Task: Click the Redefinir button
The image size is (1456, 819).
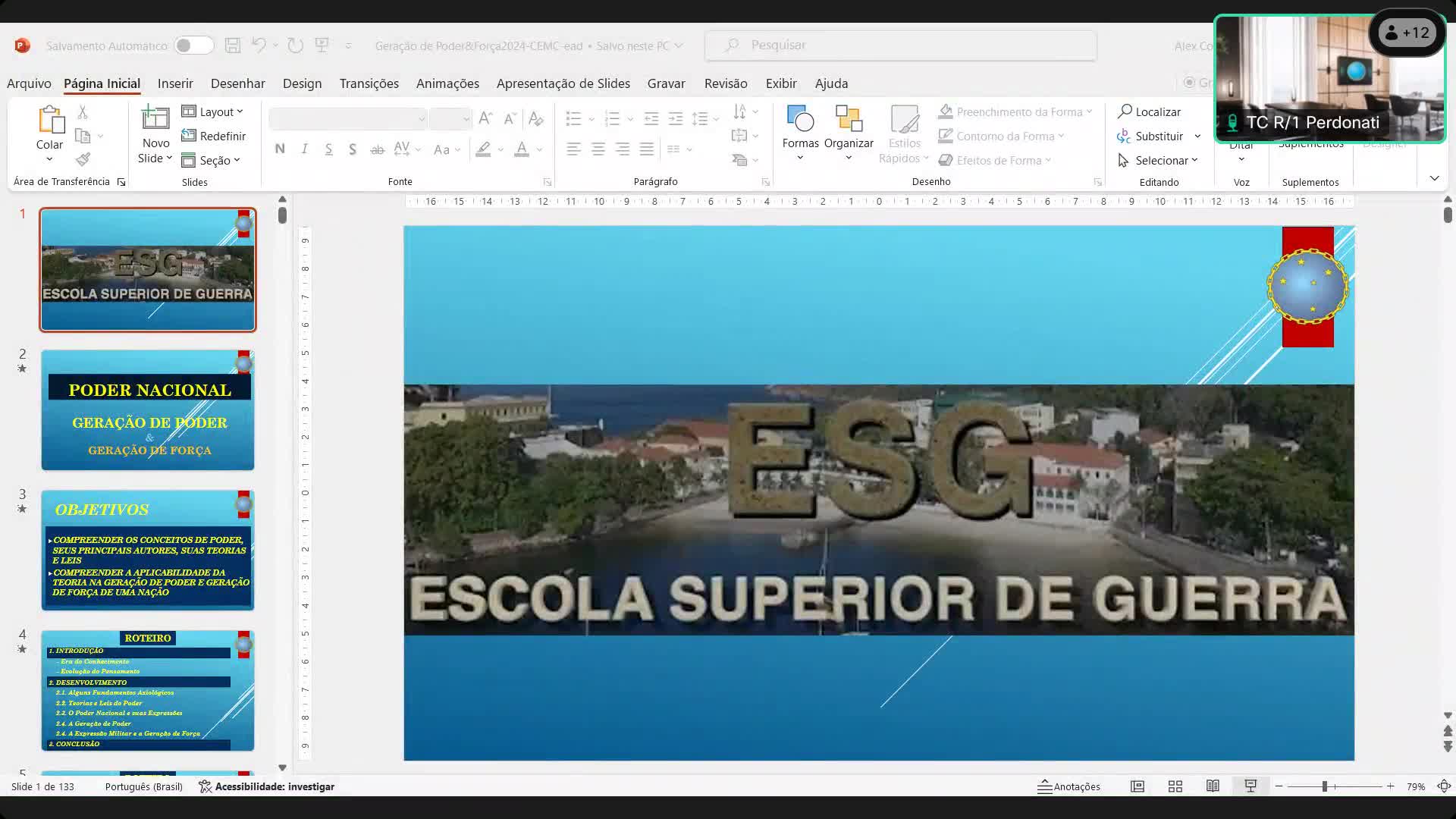Action: 214,136
